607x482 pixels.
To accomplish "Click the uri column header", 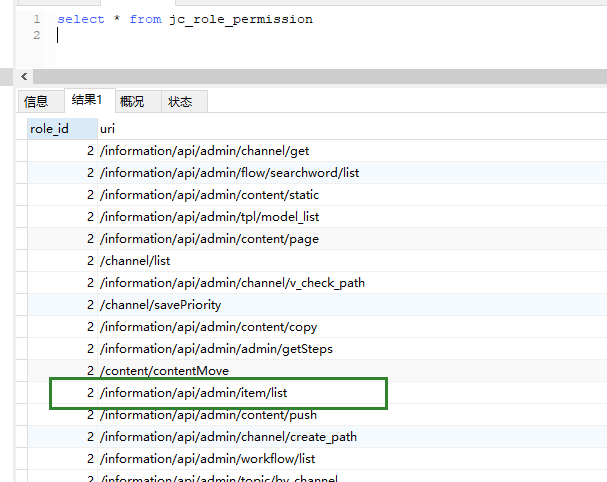I will (x=352, y=129).
